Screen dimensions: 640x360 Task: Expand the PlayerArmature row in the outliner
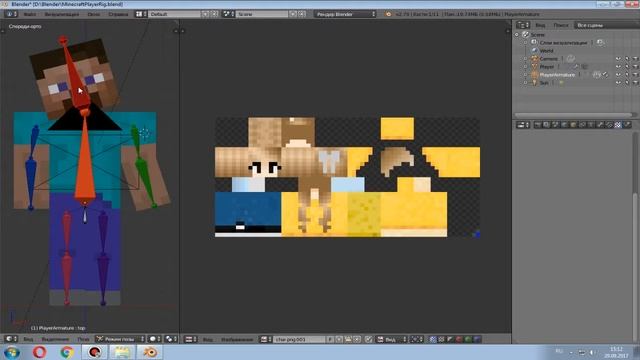526,75
